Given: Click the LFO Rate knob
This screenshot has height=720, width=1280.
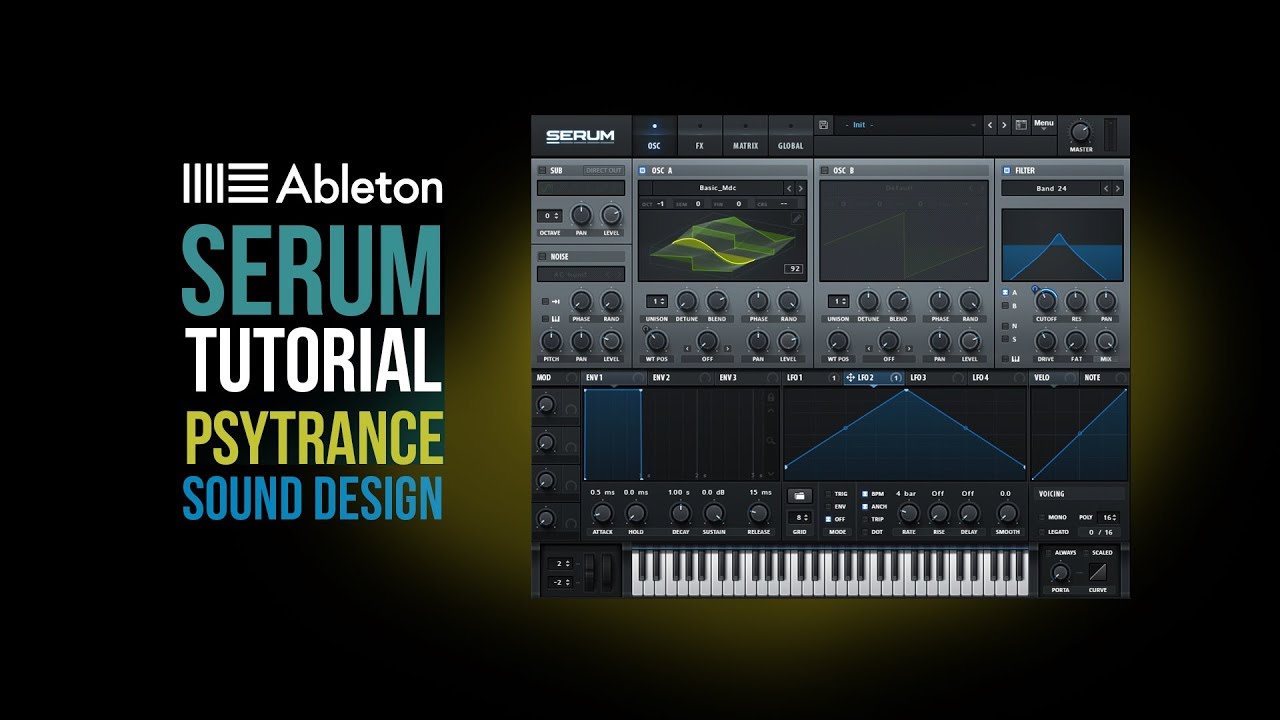Looking at the screenshot, I should [908, 514].
